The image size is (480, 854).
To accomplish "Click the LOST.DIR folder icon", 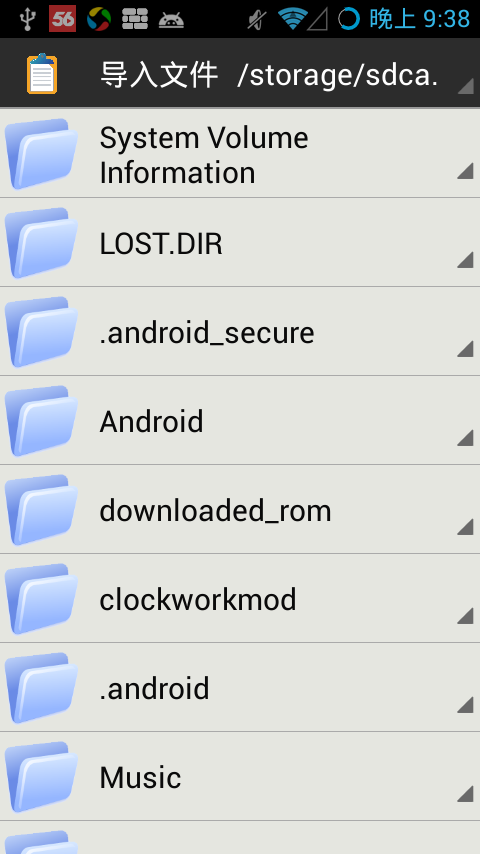I will coord(41,242).
